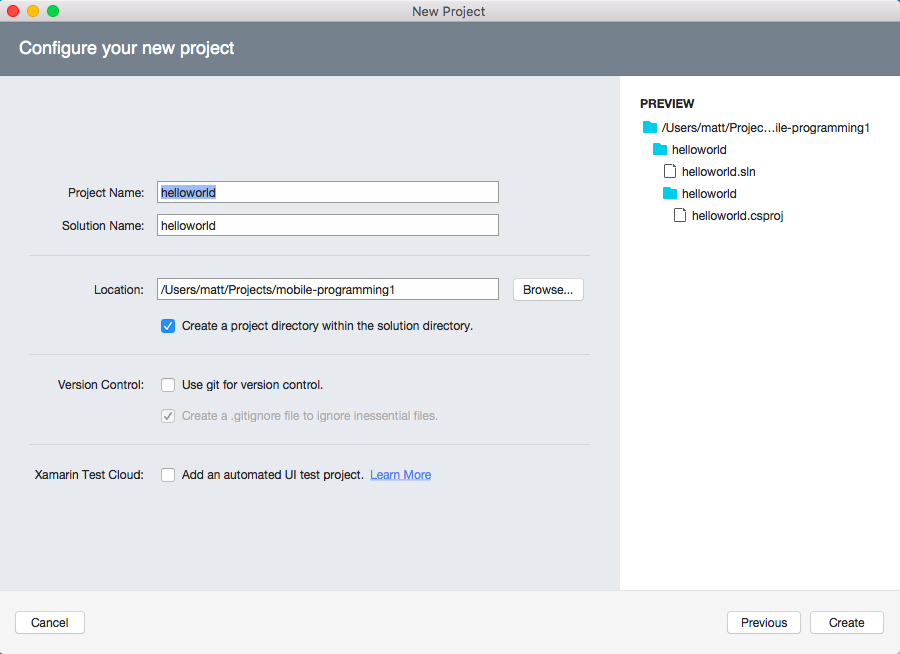Click the helloworld.csproj file icon
Image resolution: width=900 pixels, height=654 pixels.
click(680, 215)
